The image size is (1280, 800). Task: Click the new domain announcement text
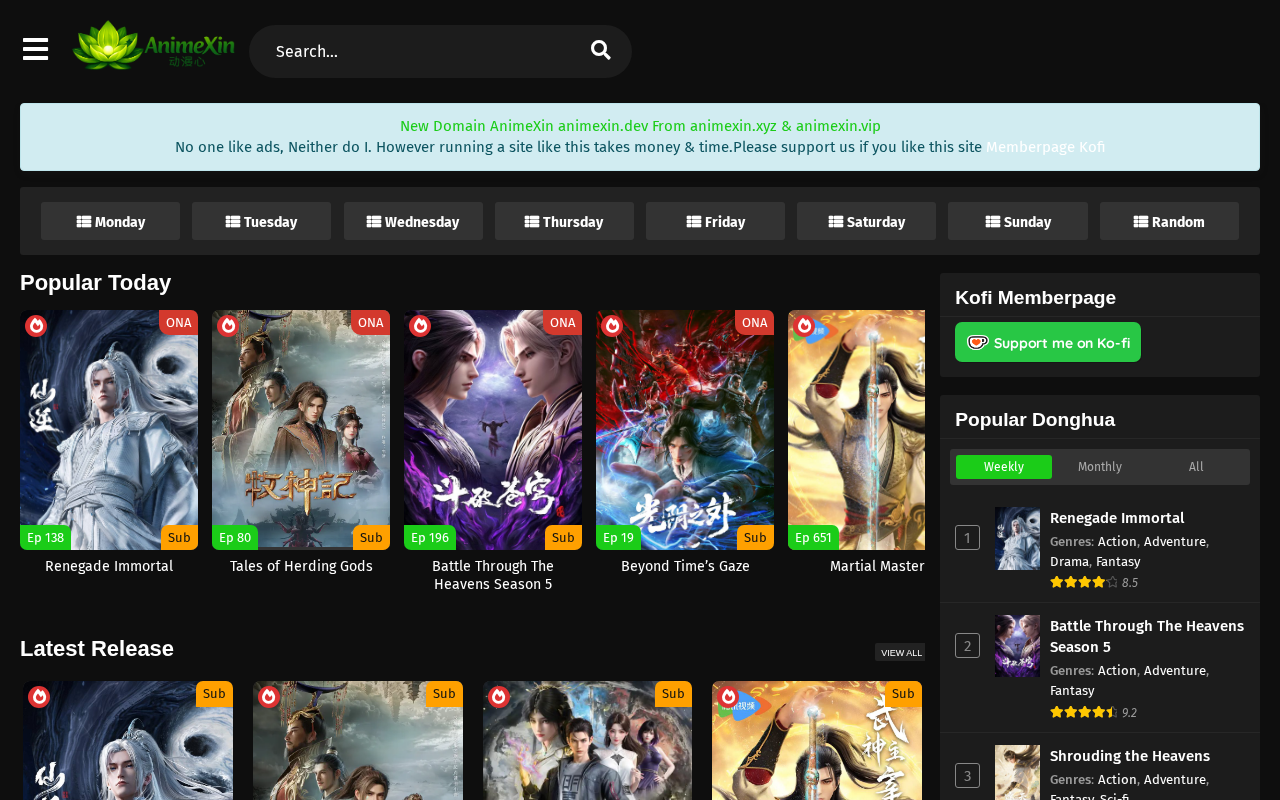(x=640, y=126)
